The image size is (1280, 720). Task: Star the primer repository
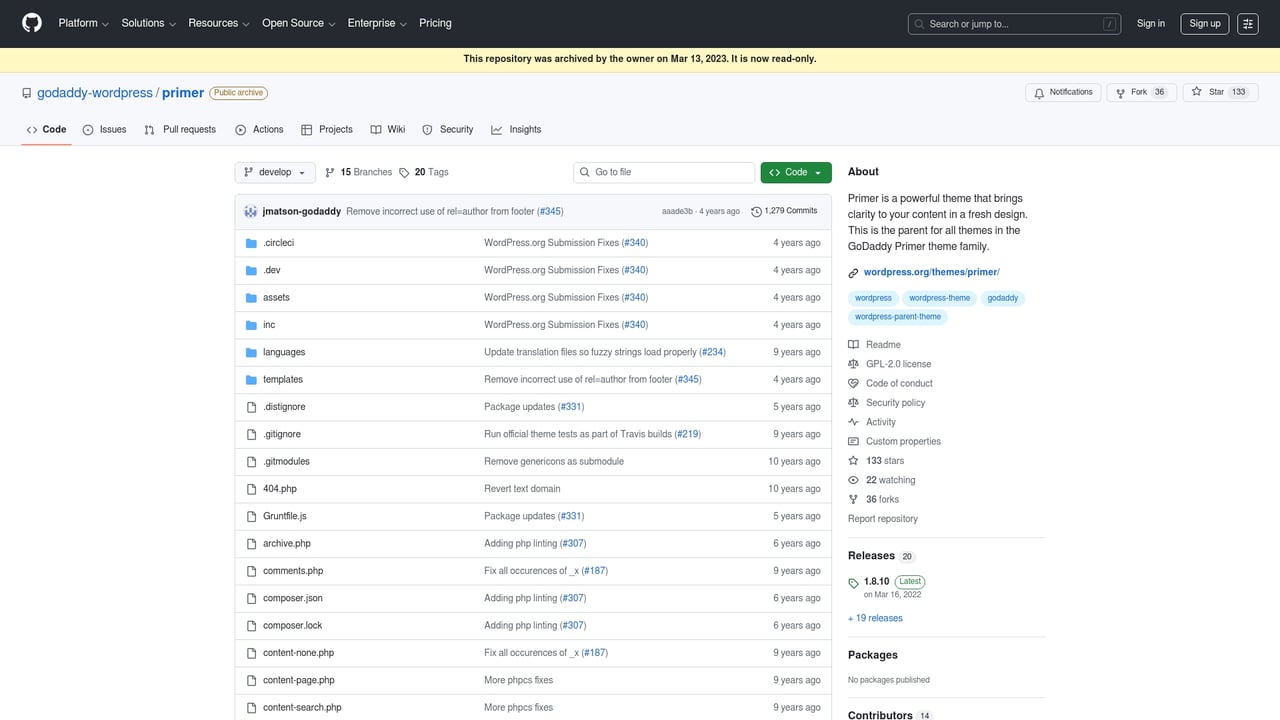[1219, 91]
